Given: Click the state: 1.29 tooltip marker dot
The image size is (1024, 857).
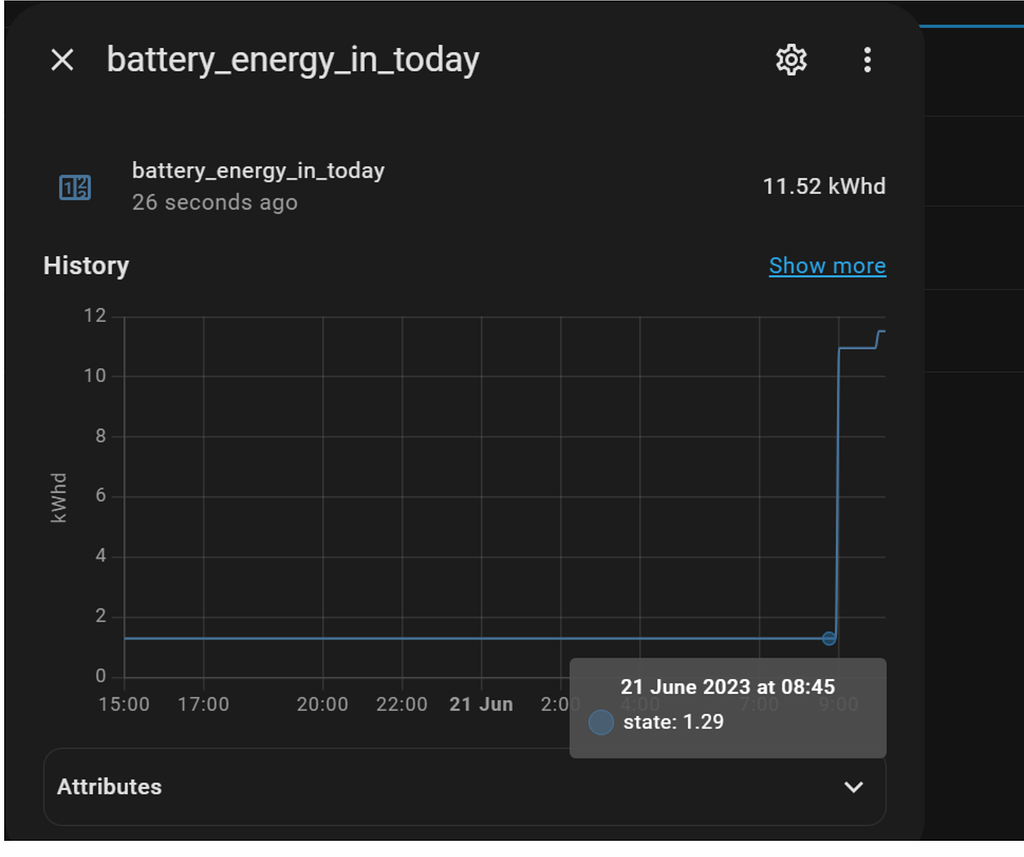Looking at the screenshot, I should pyautogui.click(x=600, y=722).
